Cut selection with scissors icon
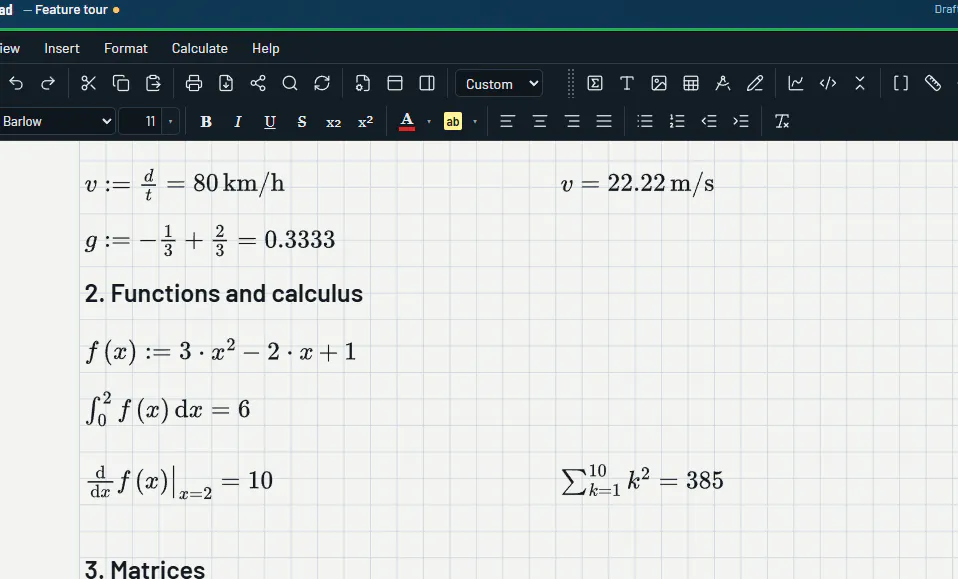This screenshot has width=958, height=579. pos(89,84)
